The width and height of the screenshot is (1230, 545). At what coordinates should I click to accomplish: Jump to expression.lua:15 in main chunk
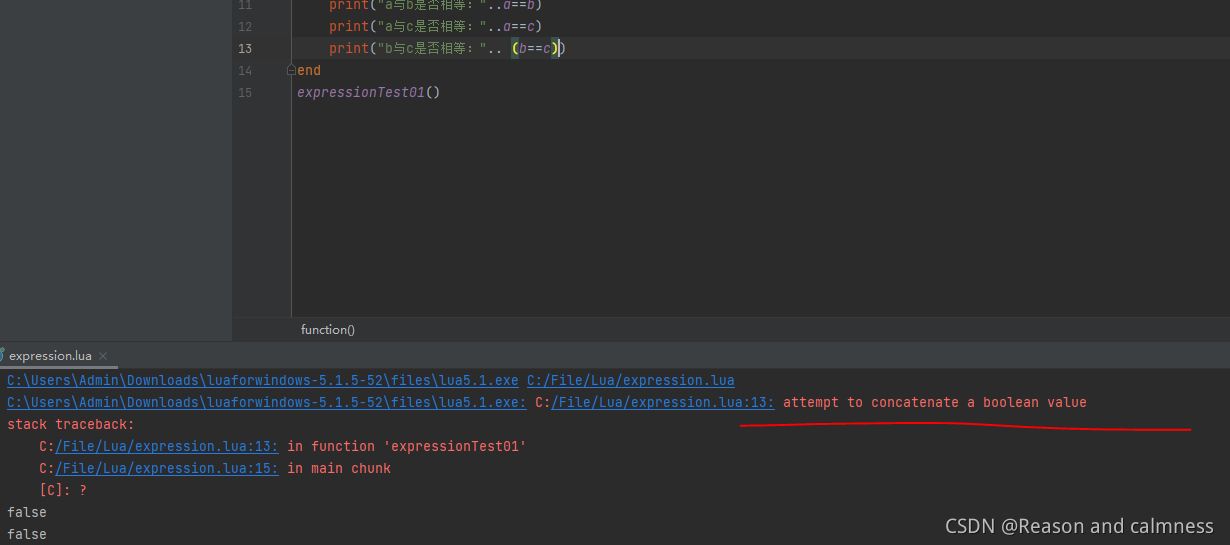tap(167, 468)
